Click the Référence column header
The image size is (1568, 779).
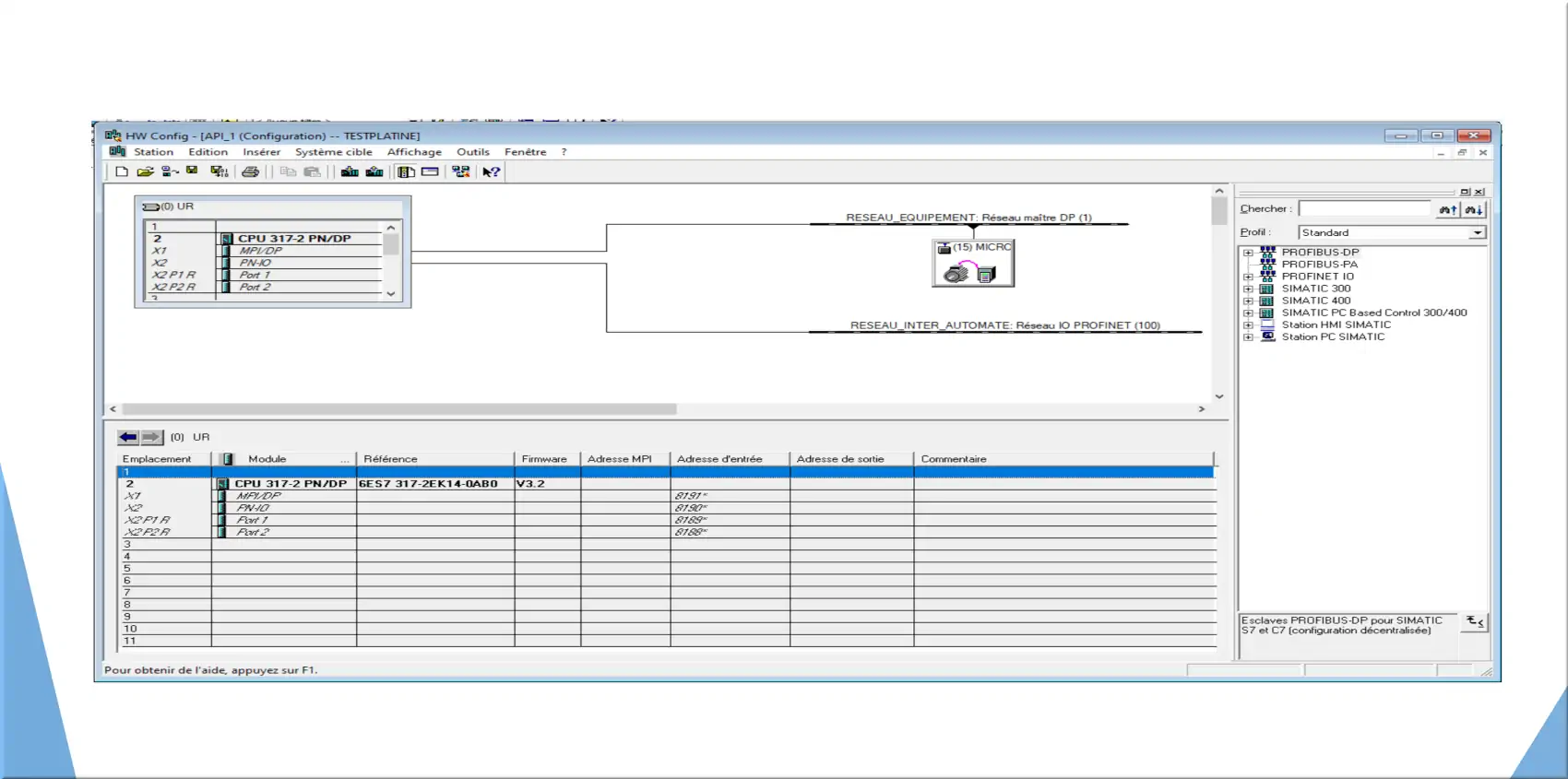(435, 459)
